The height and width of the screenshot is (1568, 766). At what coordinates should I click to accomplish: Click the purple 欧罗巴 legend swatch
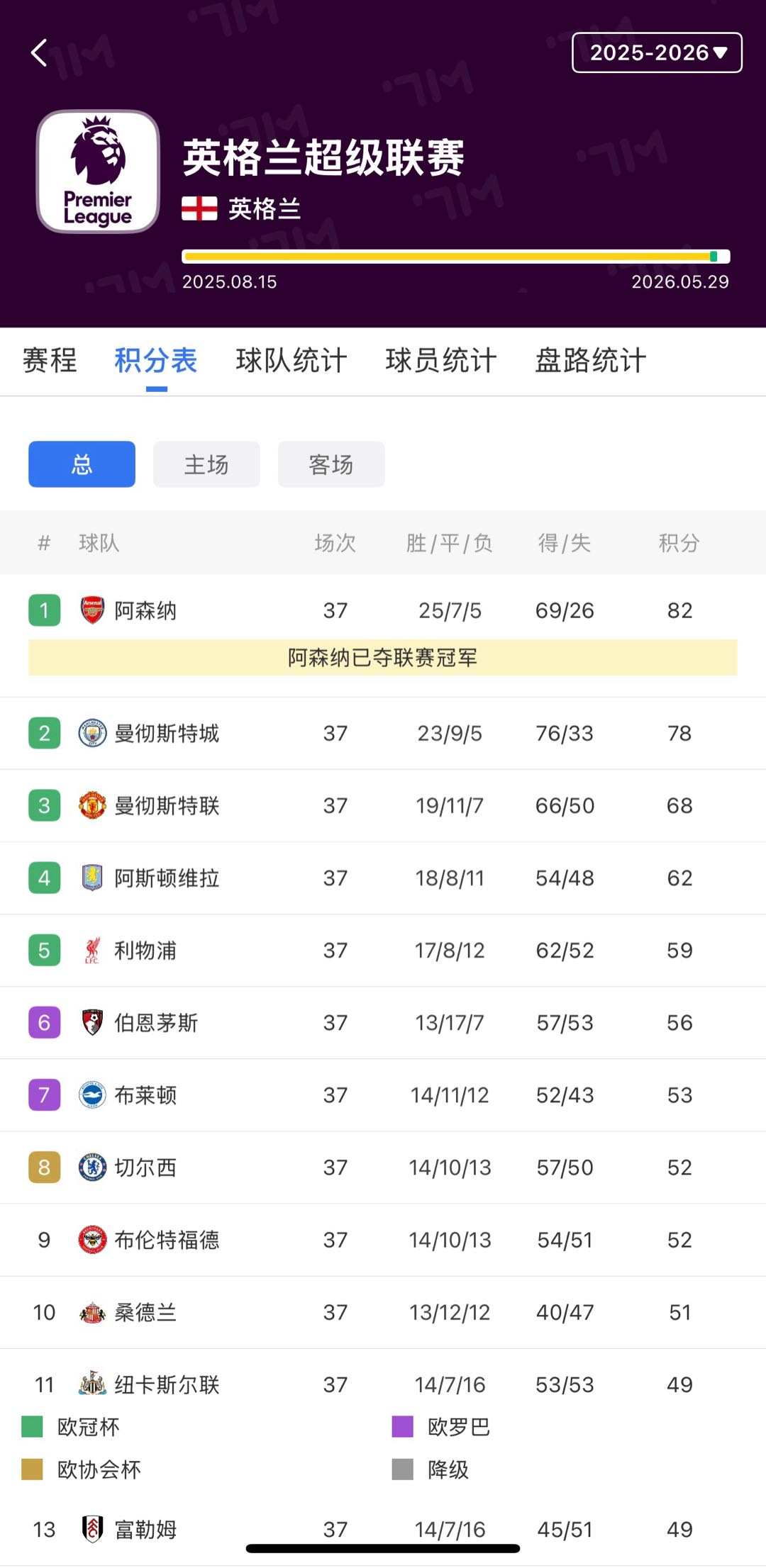(403, 1426)
